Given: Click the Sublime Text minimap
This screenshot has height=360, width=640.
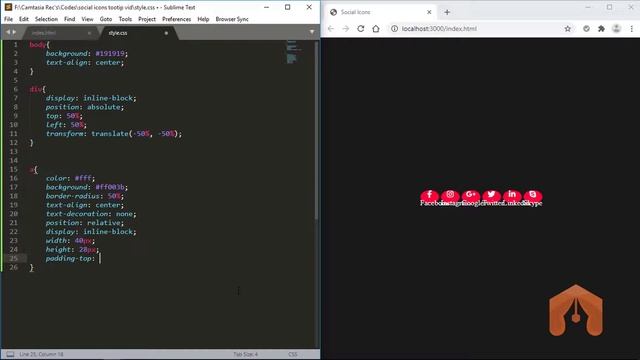Looking at the screenshot, I should [x=294, y=52].
